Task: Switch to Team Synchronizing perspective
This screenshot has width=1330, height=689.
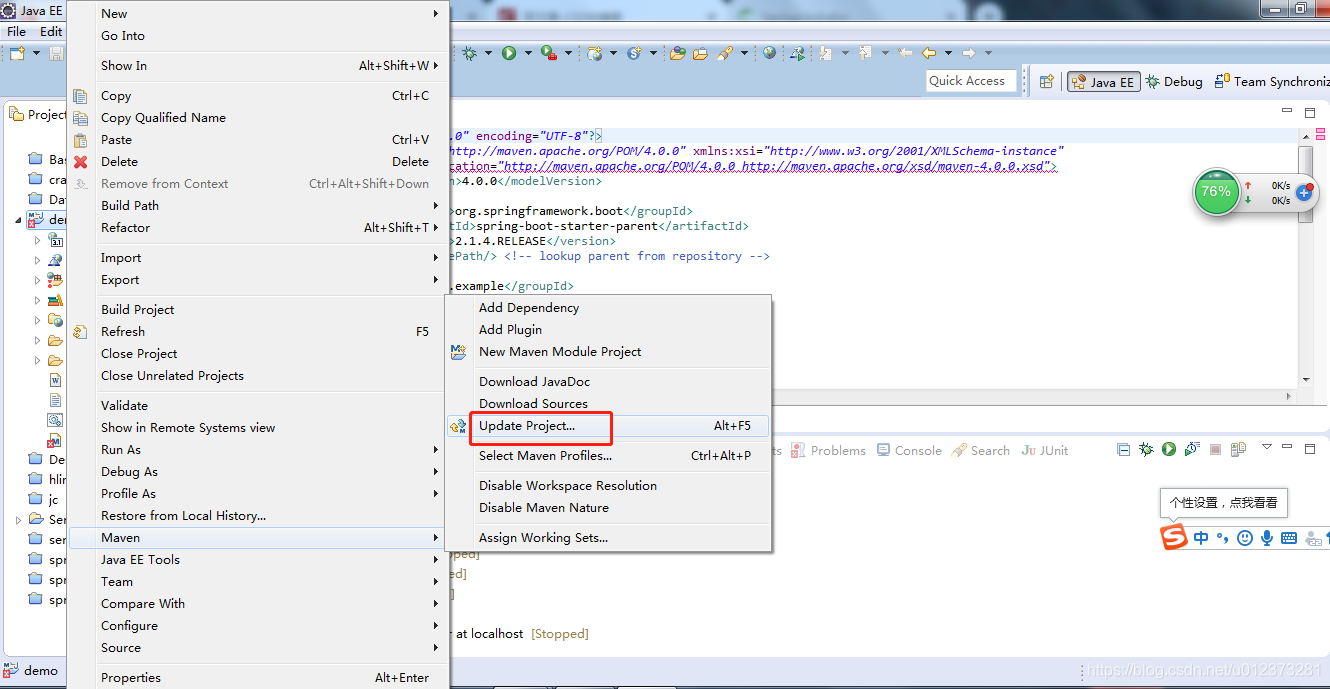Action: click(1272, 82)
